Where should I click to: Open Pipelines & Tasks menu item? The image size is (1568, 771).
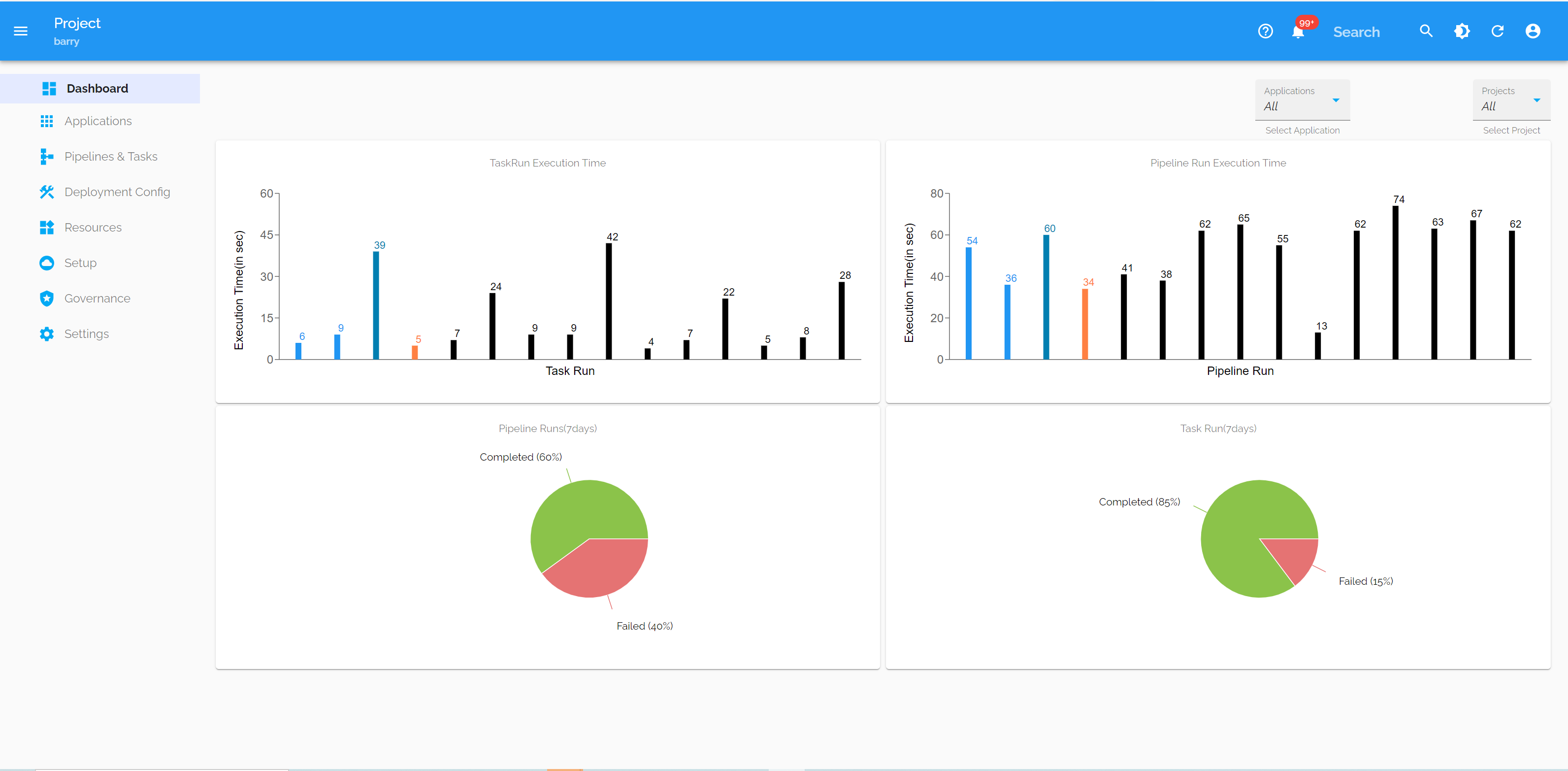click(111, 157)
